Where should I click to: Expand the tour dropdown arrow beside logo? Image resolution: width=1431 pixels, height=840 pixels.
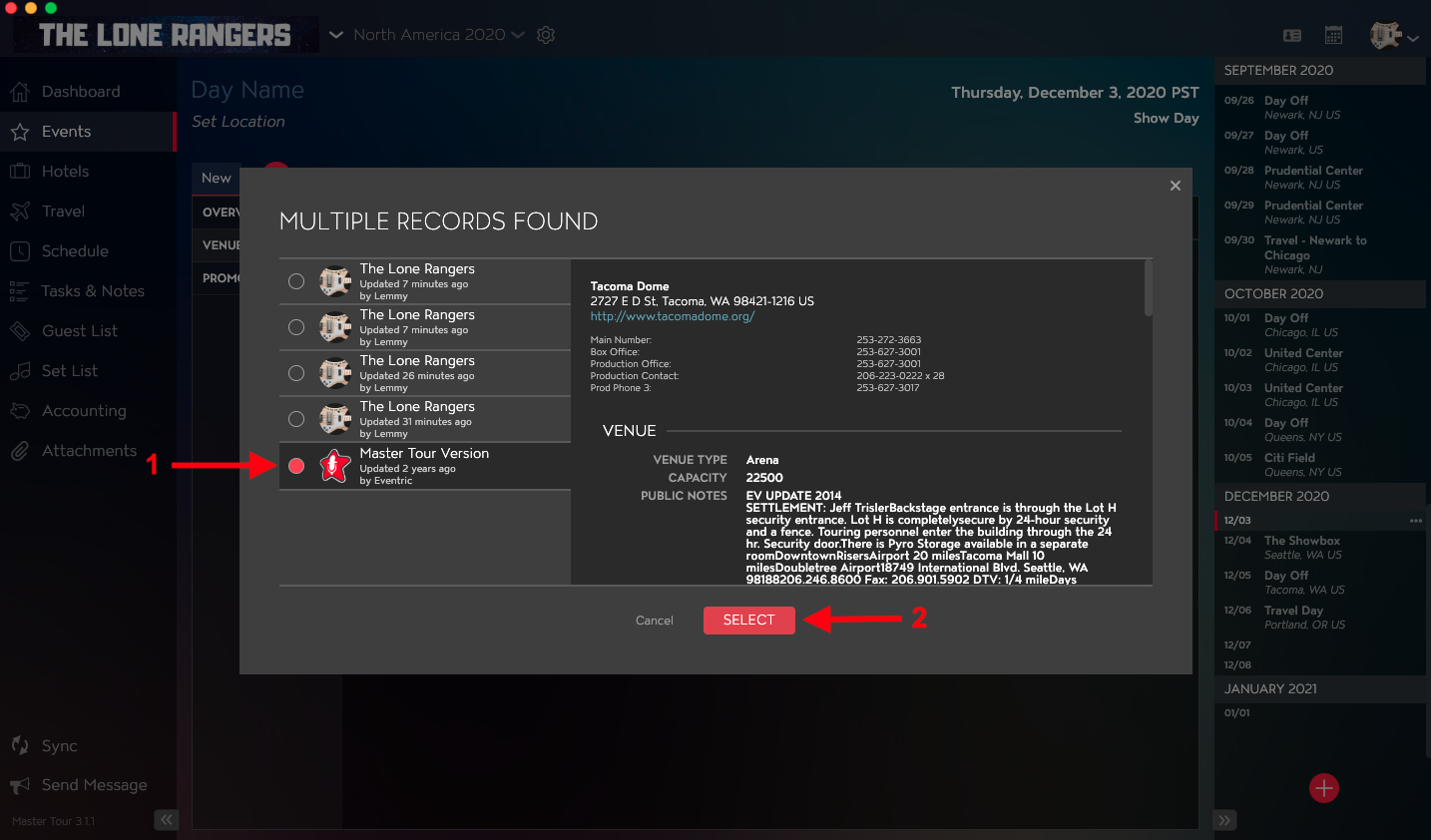336,35
